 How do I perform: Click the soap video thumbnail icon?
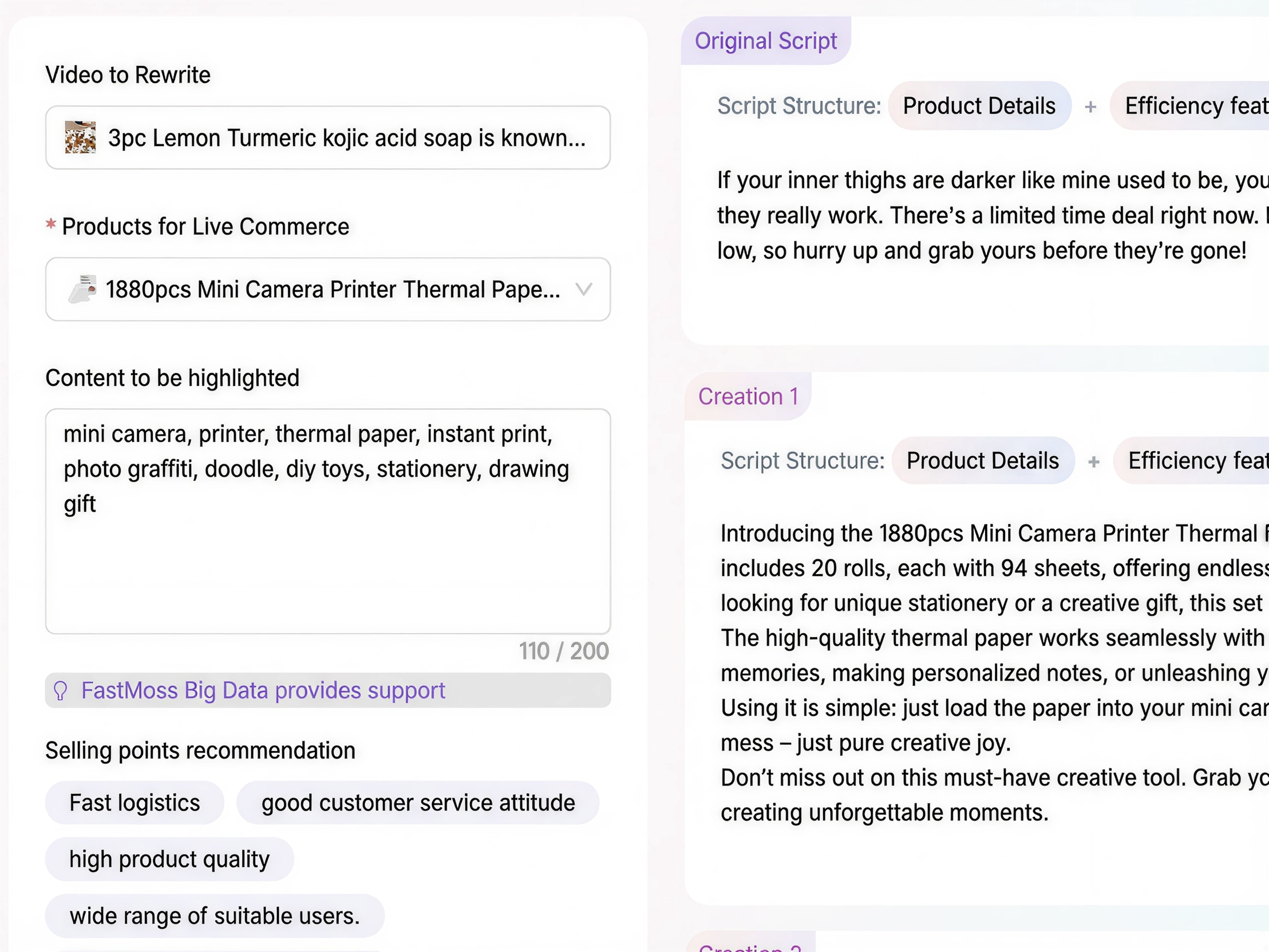point(80,137)
